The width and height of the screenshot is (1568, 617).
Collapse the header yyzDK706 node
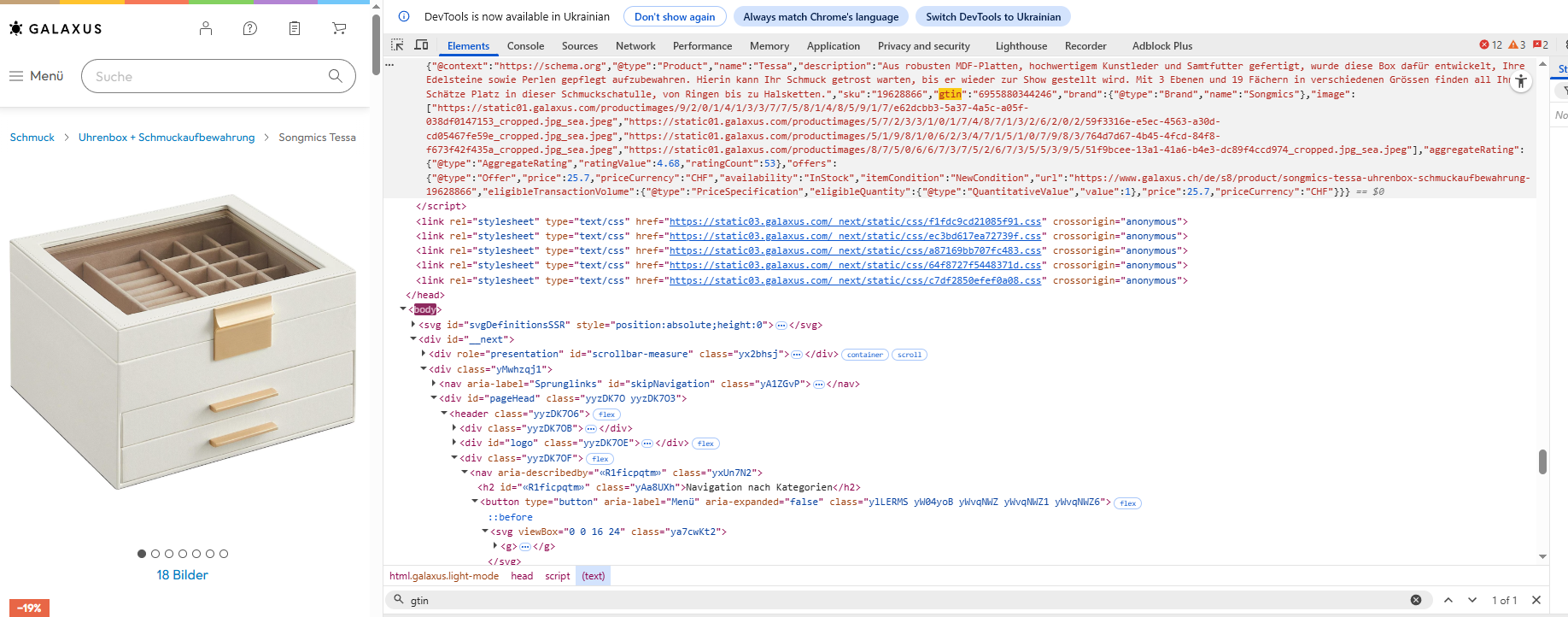(444, 414)
